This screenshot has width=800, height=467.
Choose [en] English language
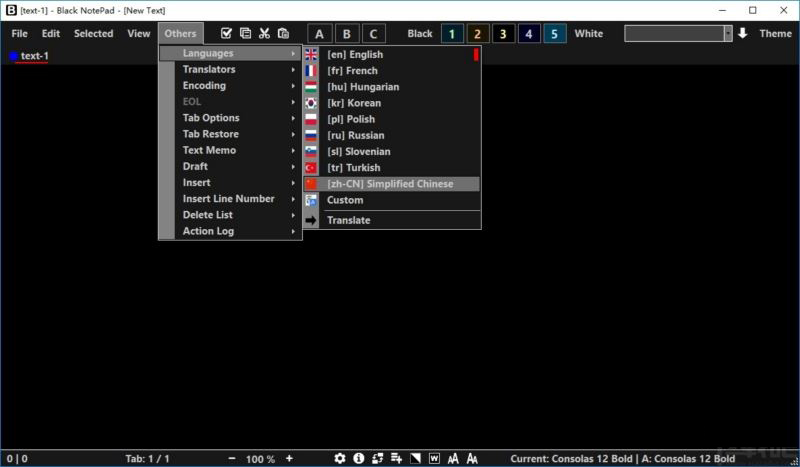point(392,55)
